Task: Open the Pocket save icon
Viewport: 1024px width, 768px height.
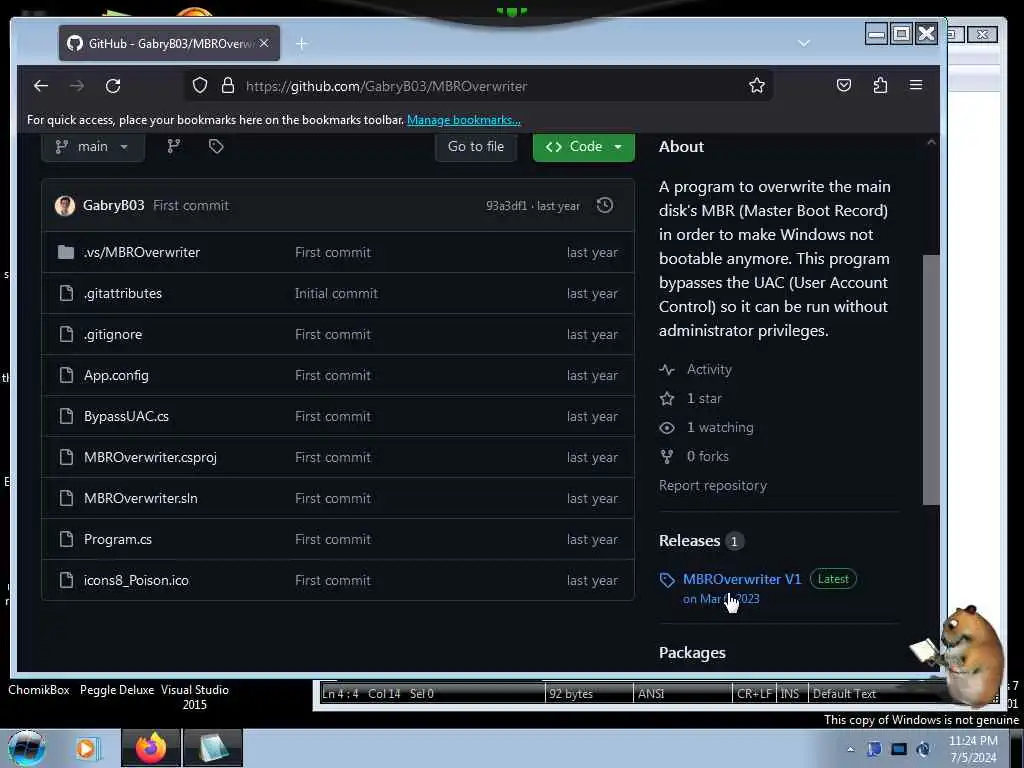Action: 844,85
